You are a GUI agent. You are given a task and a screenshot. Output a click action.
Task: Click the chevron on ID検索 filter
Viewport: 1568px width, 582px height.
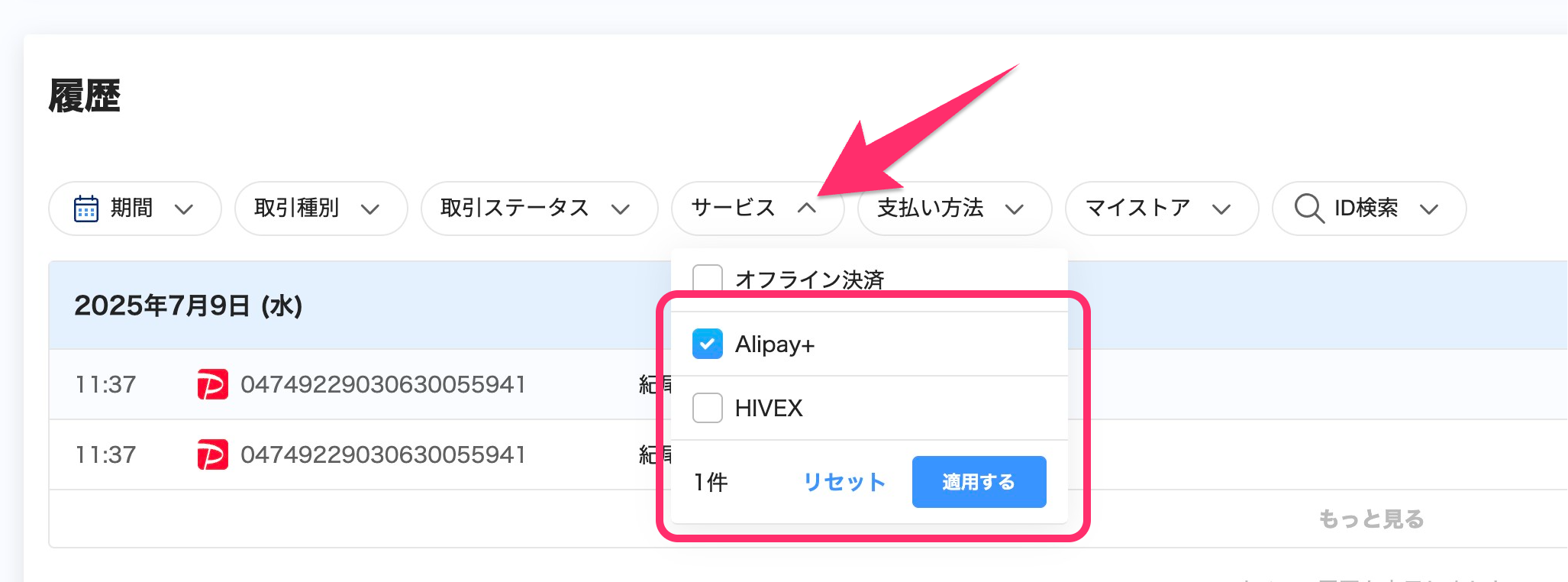click(x=1429, y=209)
